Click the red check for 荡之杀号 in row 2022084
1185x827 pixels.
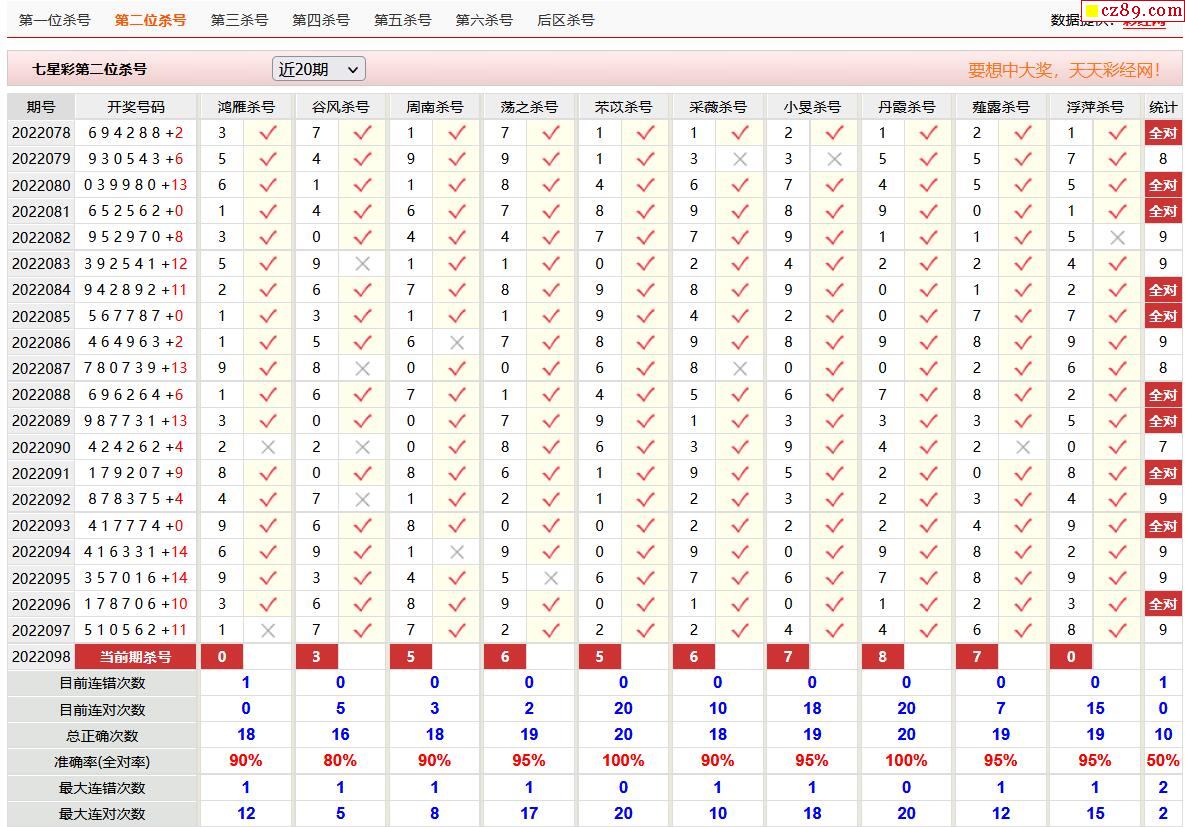coord(551,290)
